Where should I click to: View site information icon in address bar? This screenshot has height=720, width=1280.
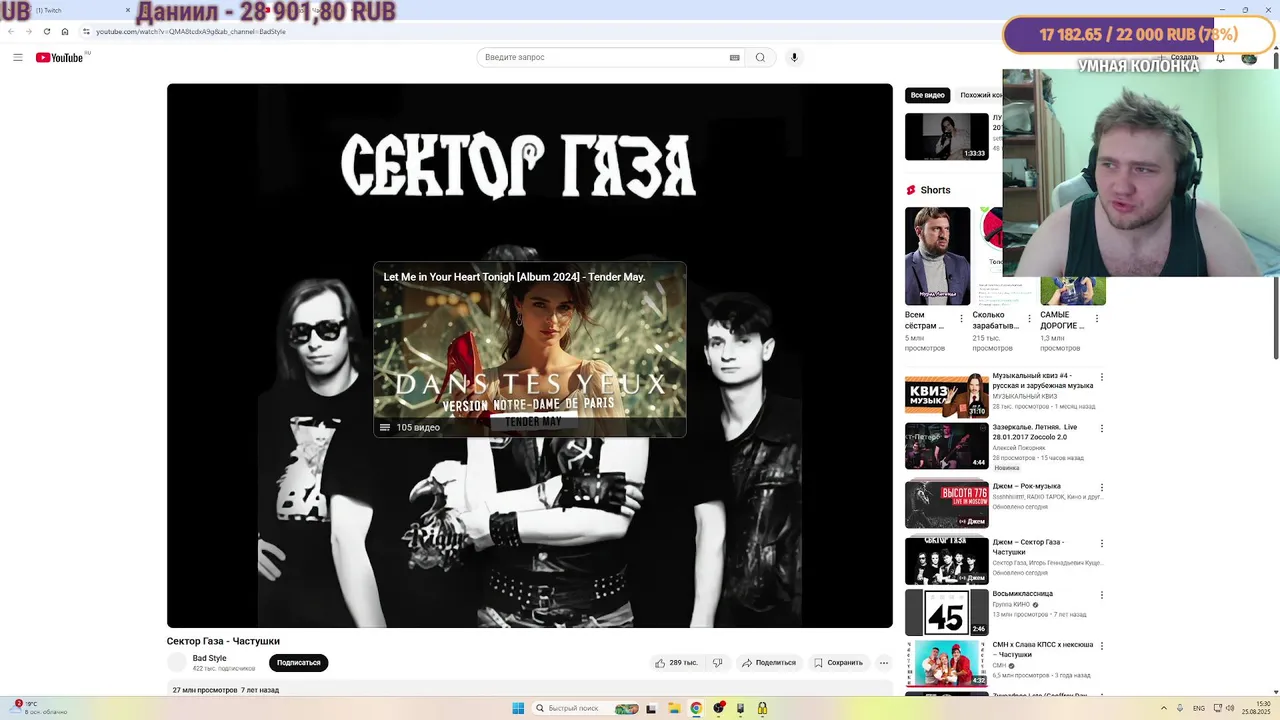point(86,31)
